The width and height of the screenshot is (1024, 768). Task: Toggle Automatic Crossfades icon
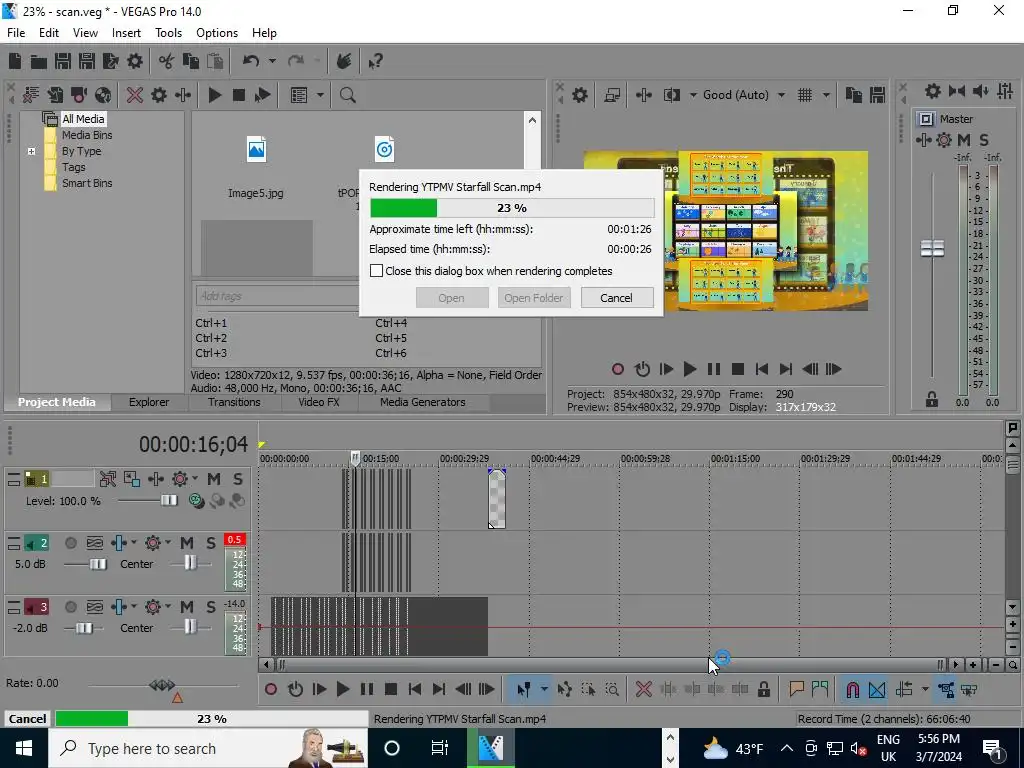pos(877,689)
